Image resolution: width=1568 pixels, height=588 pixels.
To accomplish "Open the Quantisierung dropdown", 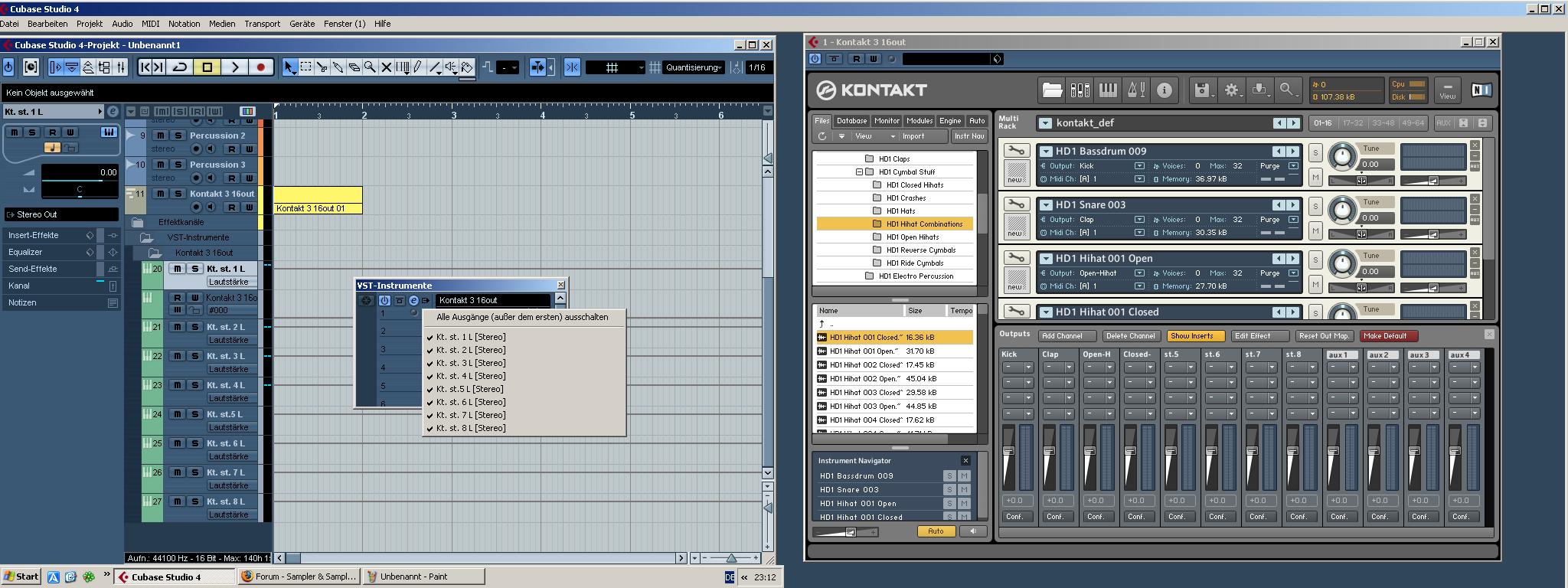I will [694, 67].
